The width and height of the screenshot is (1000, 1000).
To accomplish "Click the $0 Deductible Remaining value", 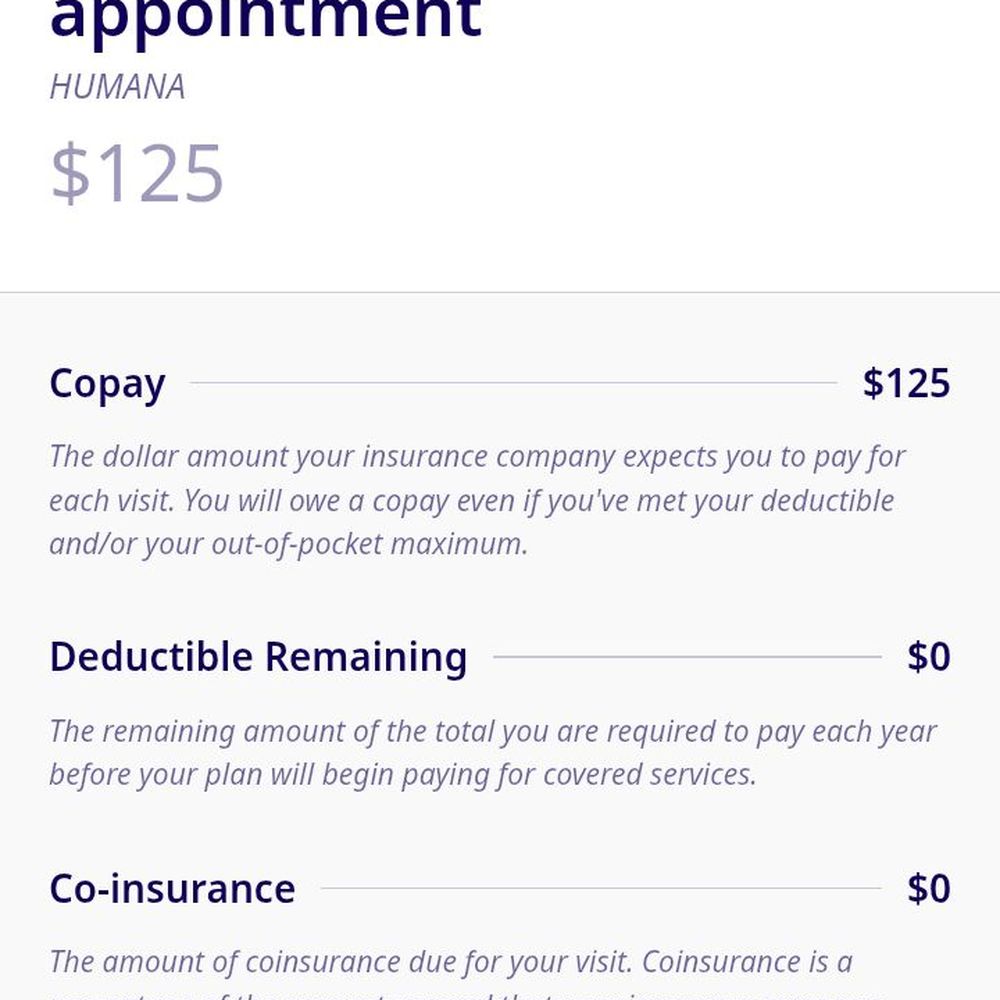I will (x=929, y=656).
